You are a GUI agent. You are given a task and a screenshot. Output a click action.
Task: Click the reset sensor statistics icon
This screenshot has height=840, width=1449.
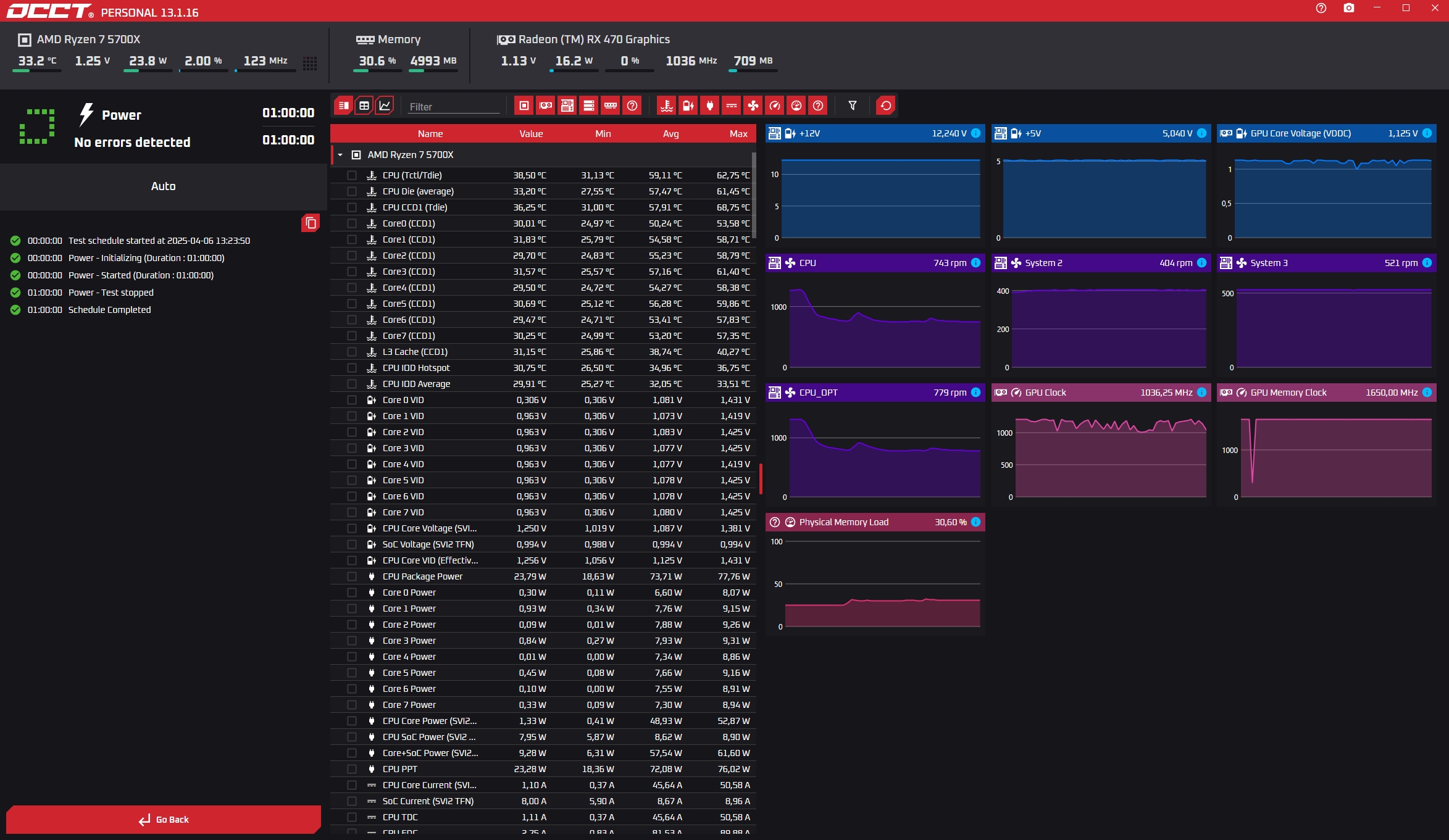click(886, 106)
